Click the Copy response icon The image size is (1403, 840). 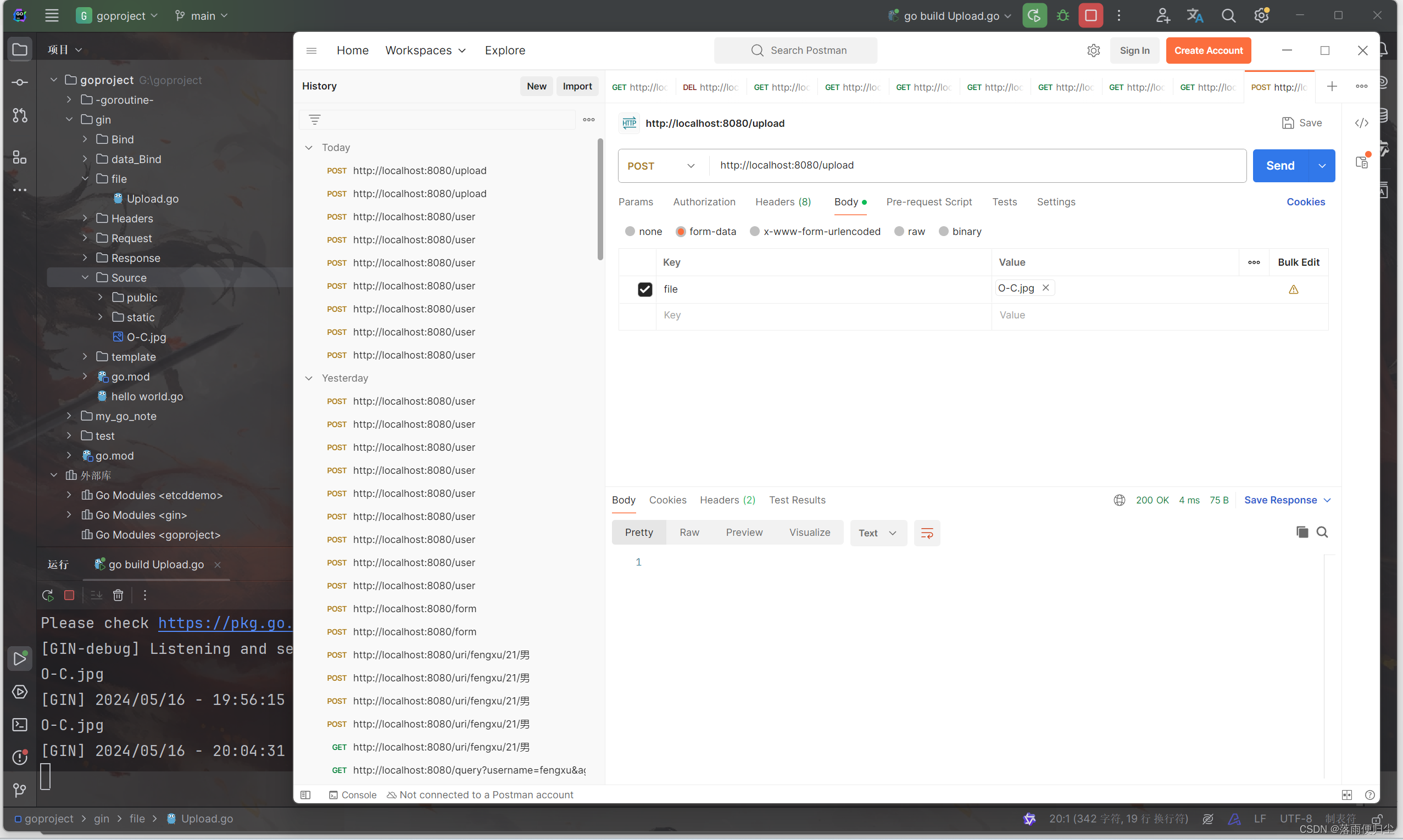pyautogui.click(x=1301, y=531)
